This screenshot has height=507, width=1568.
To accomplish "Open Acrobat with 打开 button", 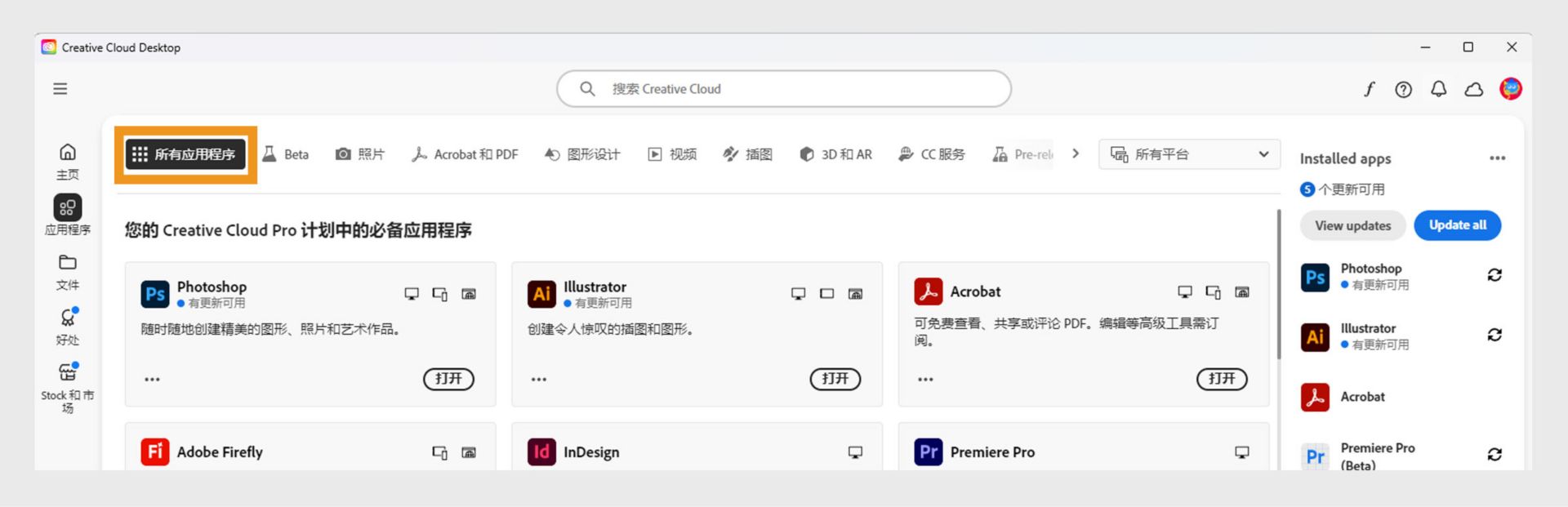I will [1222, 379].
